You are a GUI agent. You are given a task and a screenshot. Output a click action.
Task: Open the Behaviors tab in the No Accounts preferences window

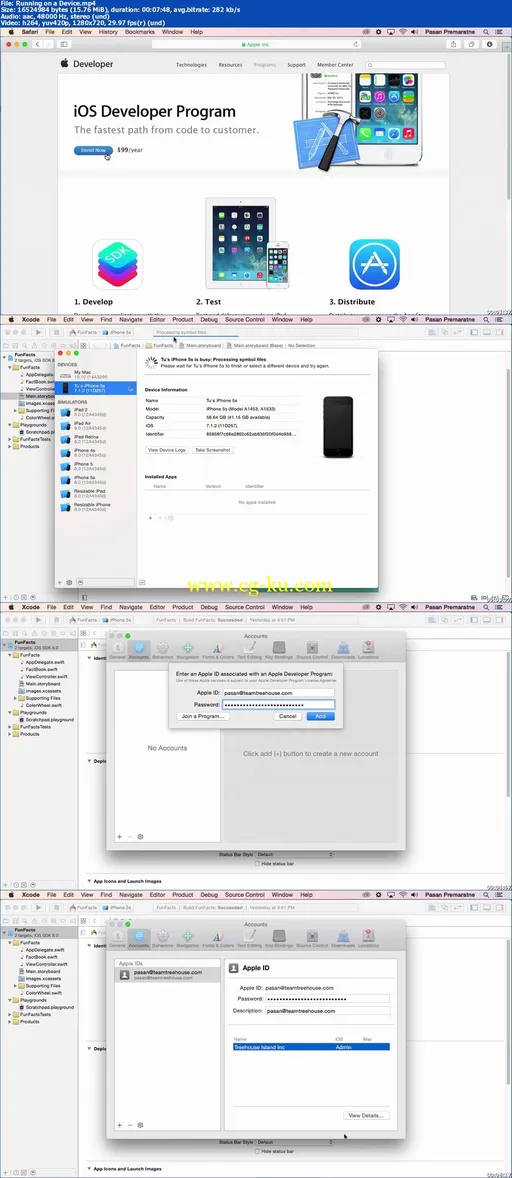point(163,650)
